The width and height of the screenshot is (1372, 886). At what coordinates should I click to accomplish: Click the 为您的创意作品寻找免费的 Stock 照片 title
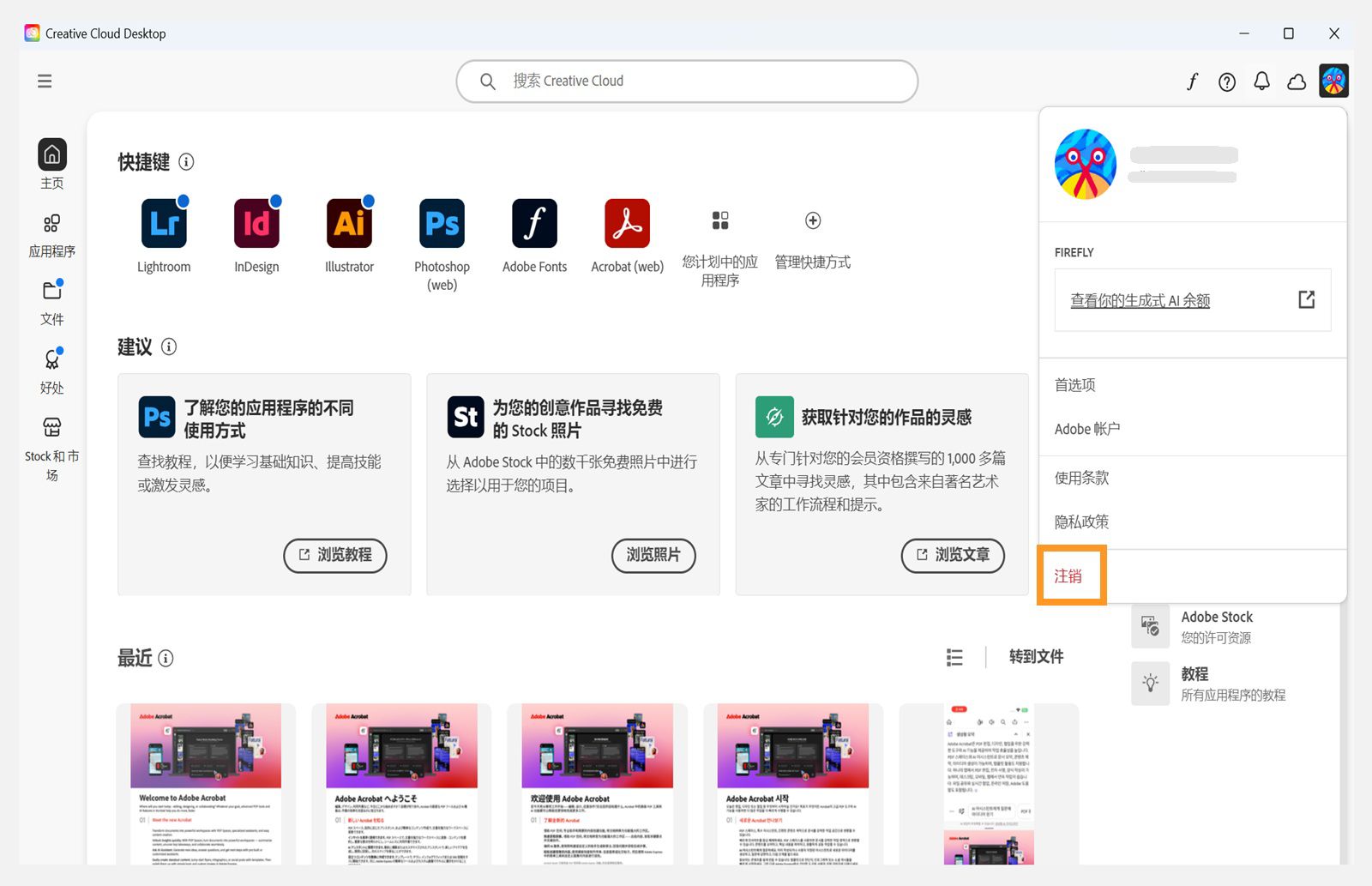pos(577,419)
